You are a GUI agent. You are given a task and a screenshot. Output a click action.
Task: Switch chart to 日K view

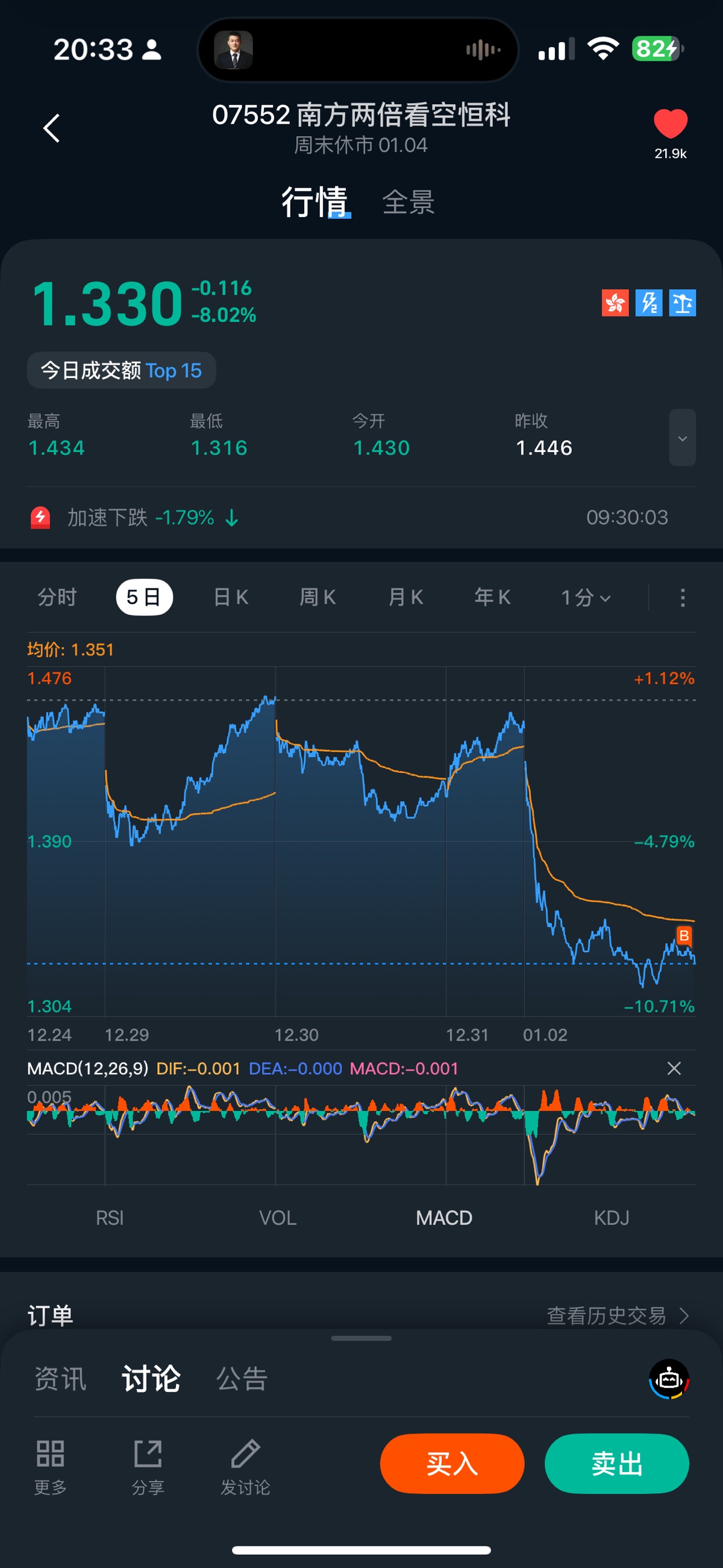pyautogui.click(x=231, y=597)
